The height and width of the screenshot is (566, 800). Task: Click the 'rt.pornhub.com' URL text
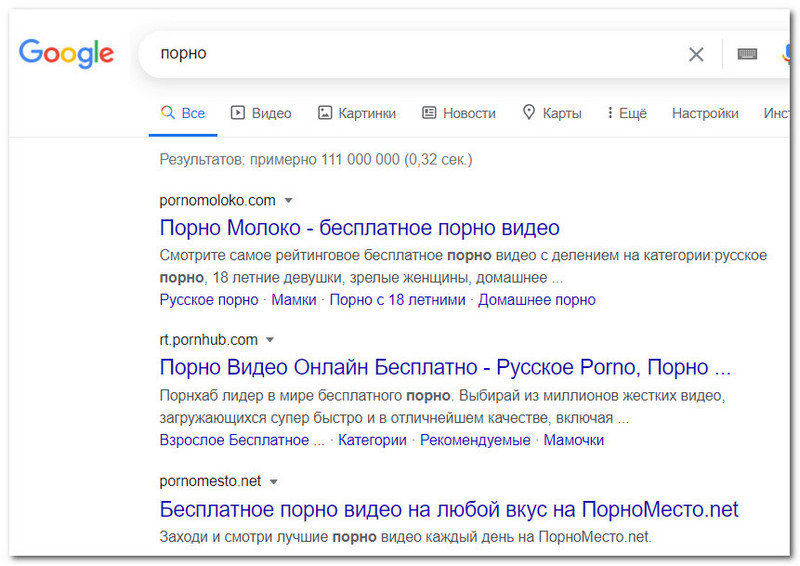coord(208,340)
